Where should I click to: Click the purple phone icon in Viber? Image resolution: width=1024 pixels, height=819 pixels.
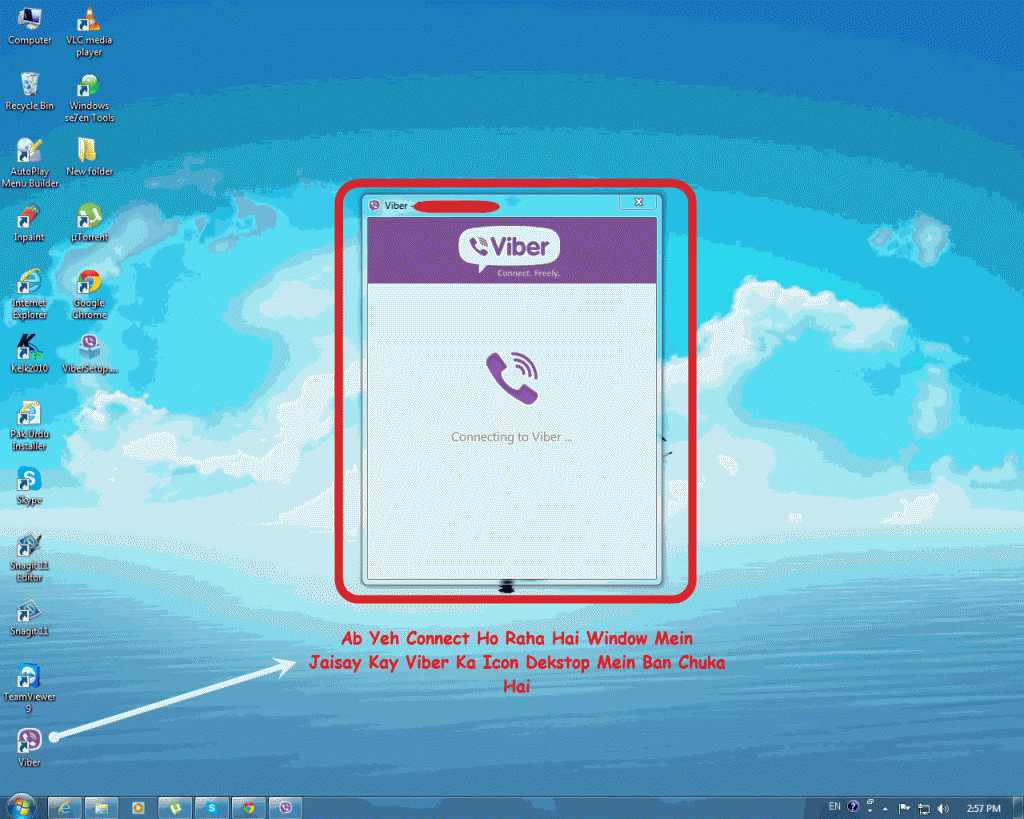coord(512,377)
